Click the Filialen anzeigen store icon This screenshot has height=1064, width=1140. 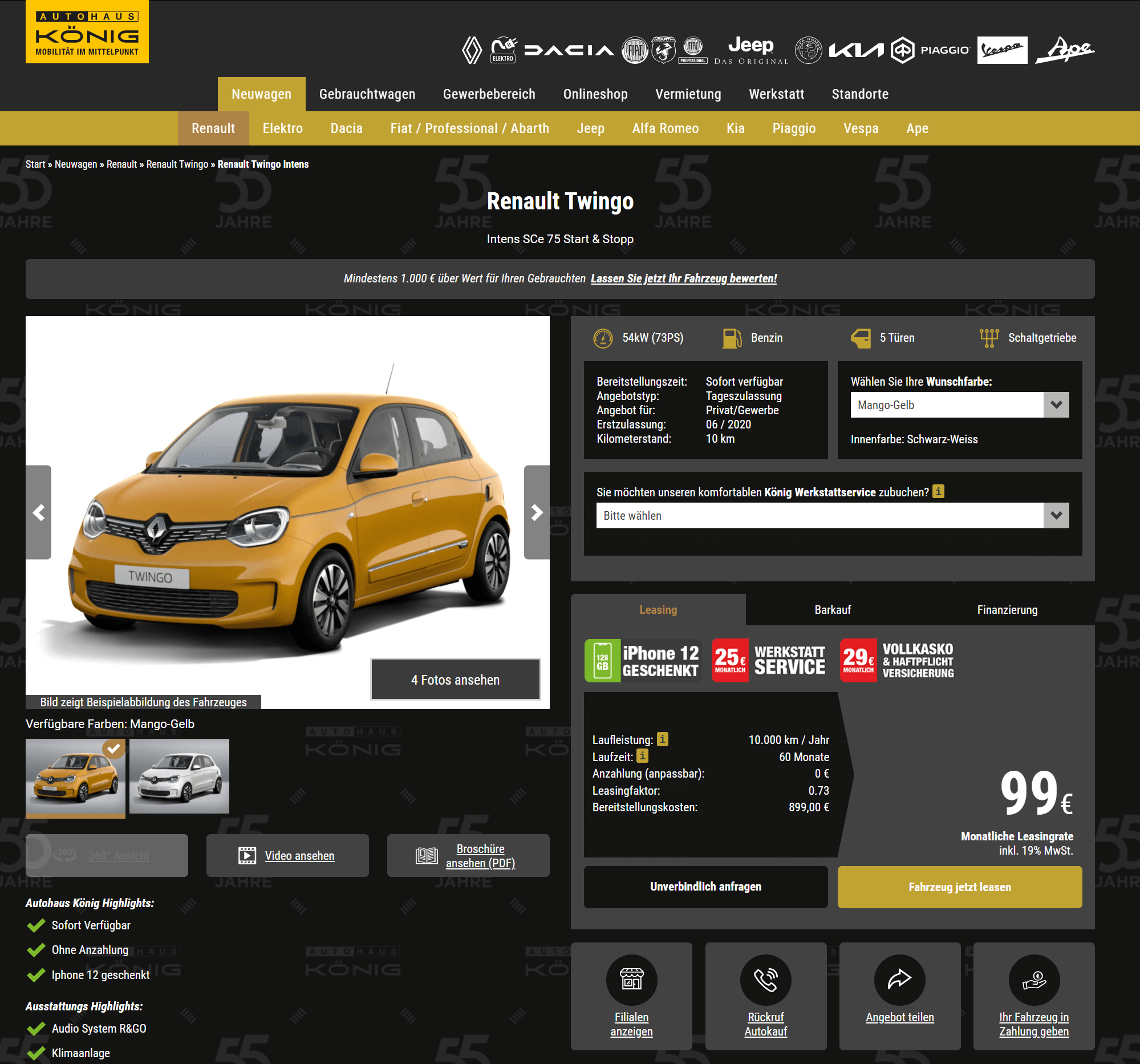tap(631, 980)
